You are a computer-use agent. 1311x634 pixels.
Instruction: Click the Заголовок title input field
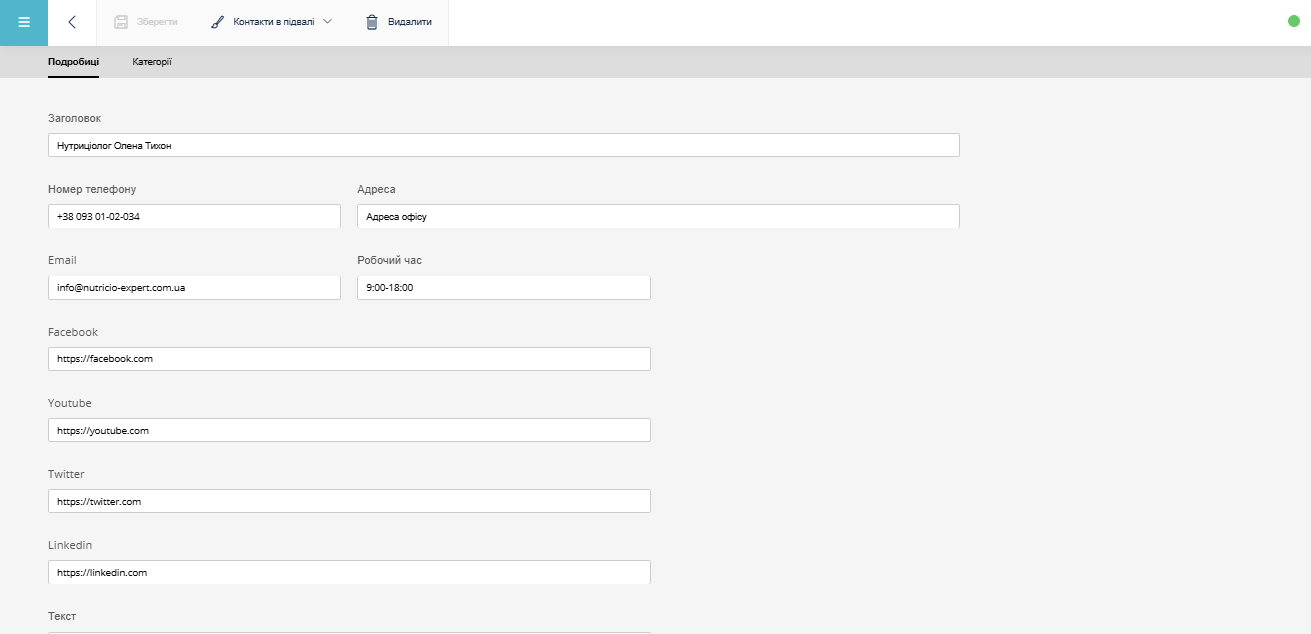(x=503, y=145)
